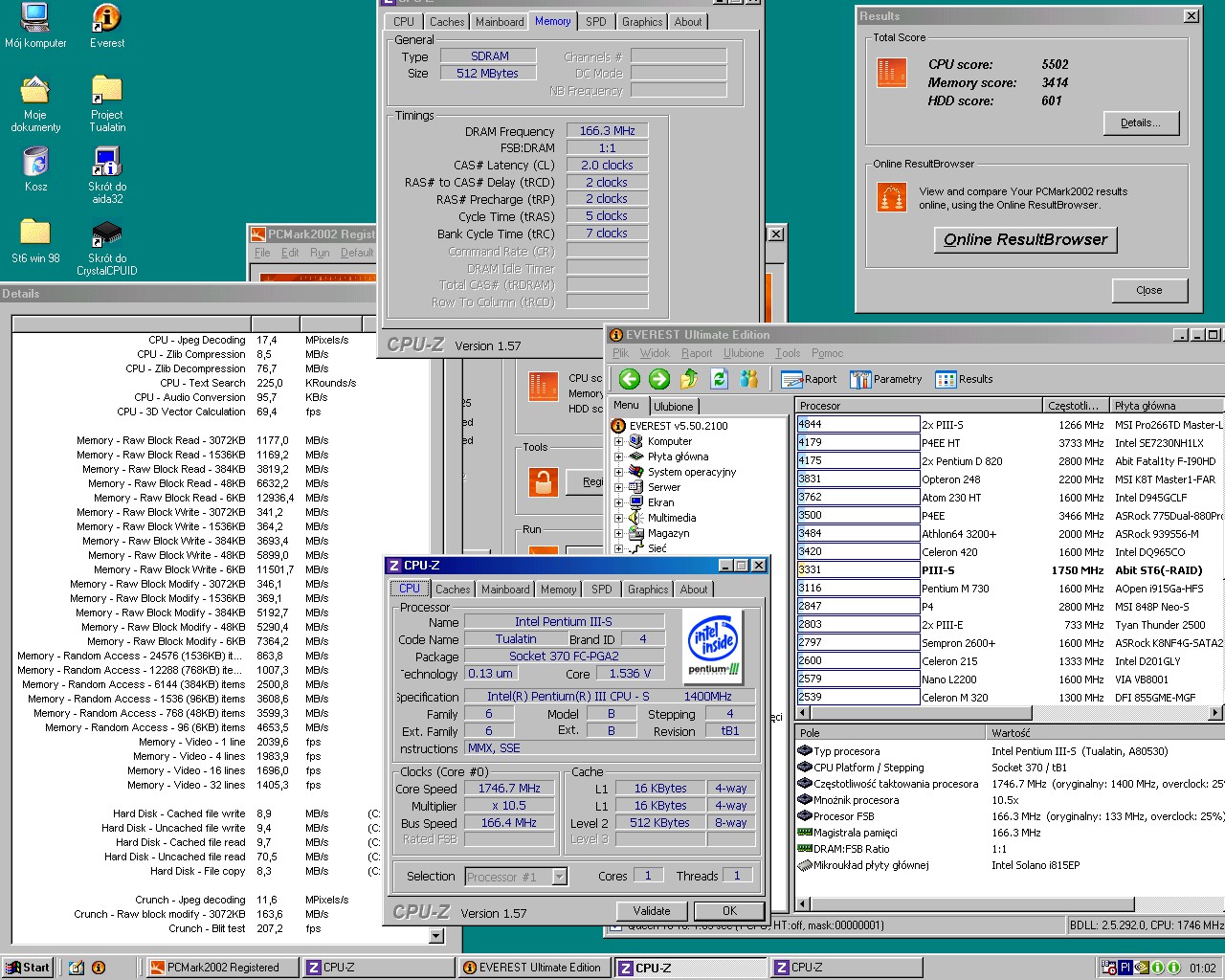Switch to About tab in the front CPU-Z window
Image resolution: width=1225 pixels, height=980 pixels.
pos(694,590)
